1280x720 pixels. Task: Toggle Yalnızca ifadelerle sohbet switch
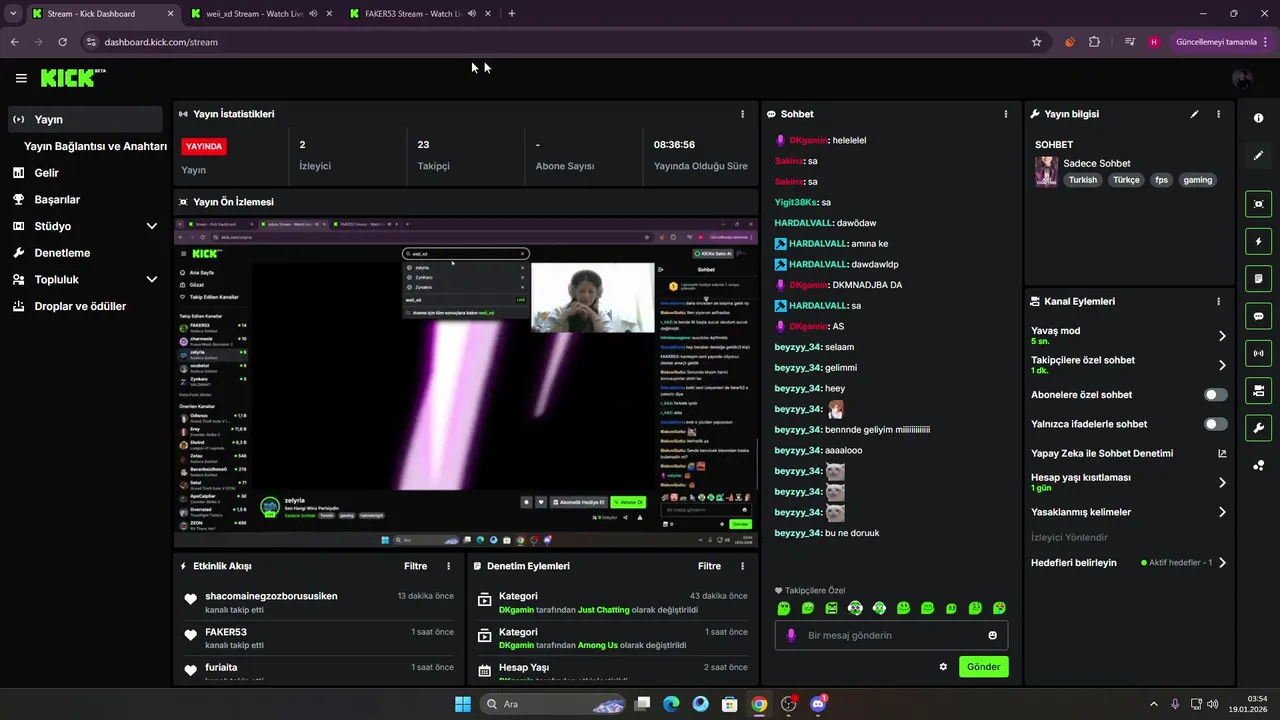point(1216,424)
